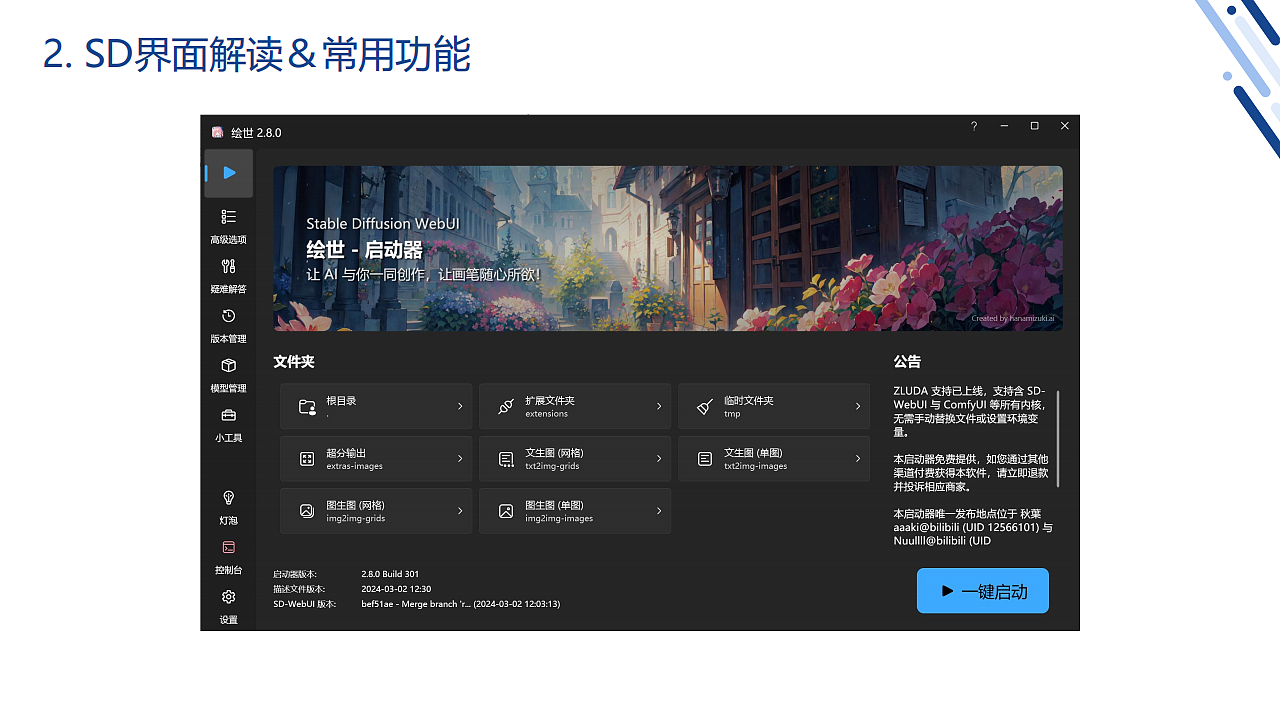
Task: Click the 2024-03-02 12:30 description file date
Action: tap(396, 589)
